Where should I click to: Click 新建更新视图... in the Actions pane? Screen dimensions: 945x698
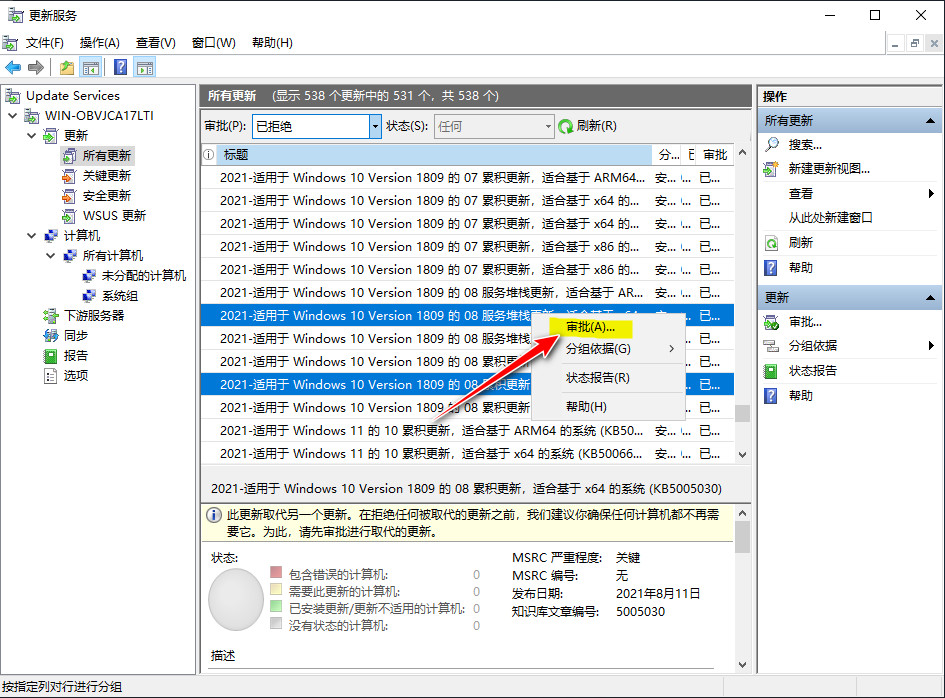(x=828, y=169)
